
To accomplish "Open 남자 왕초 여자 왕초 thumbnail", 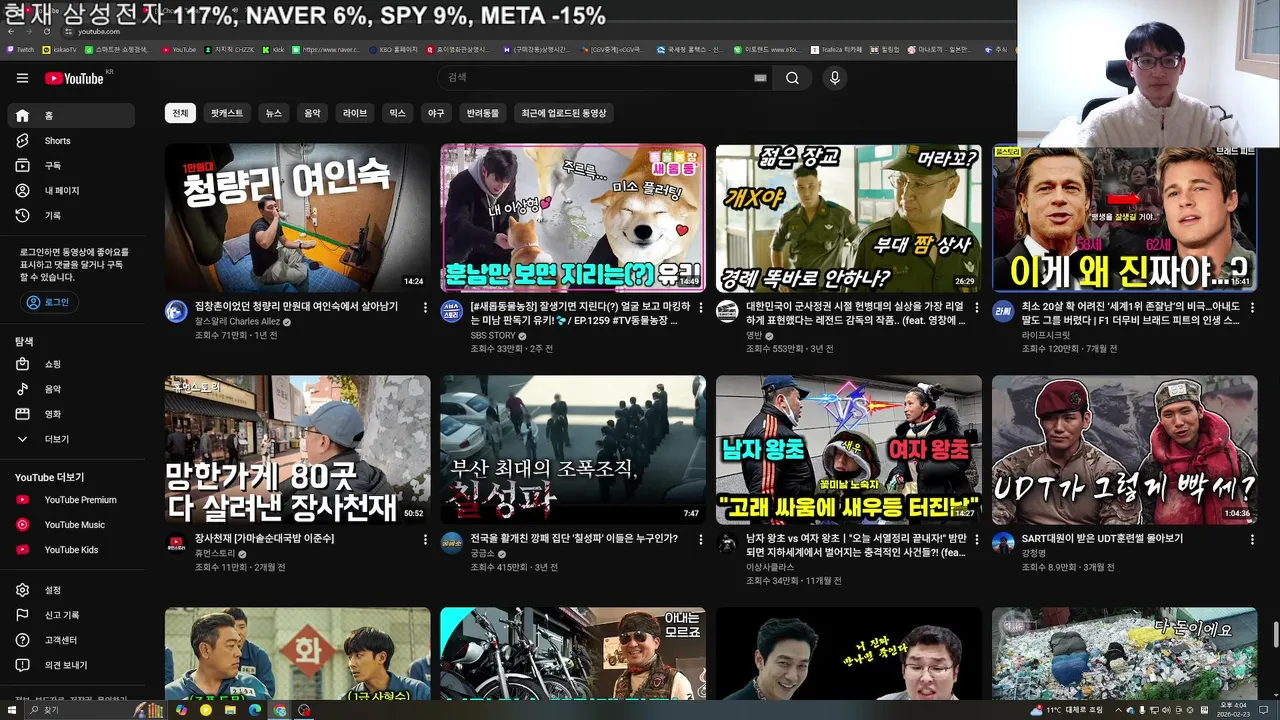I will 848,450.
